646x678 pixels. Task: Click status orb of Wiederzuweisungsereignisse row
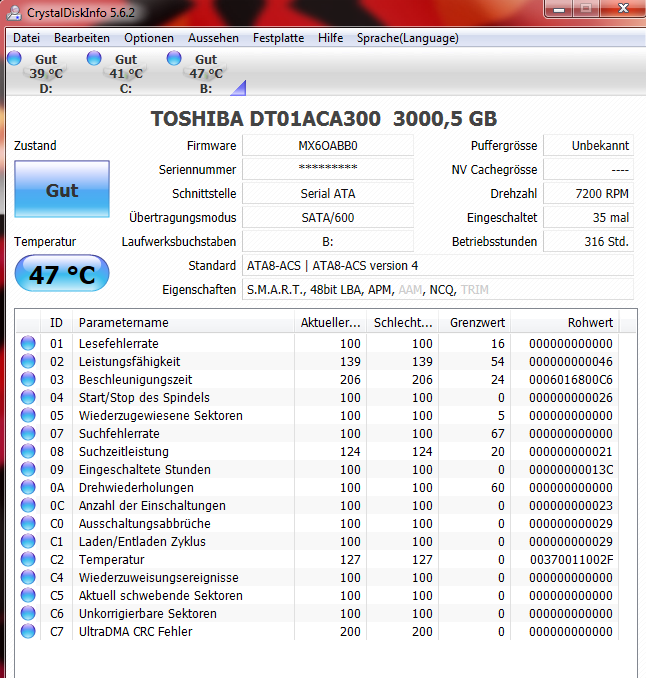pos(28,577)
